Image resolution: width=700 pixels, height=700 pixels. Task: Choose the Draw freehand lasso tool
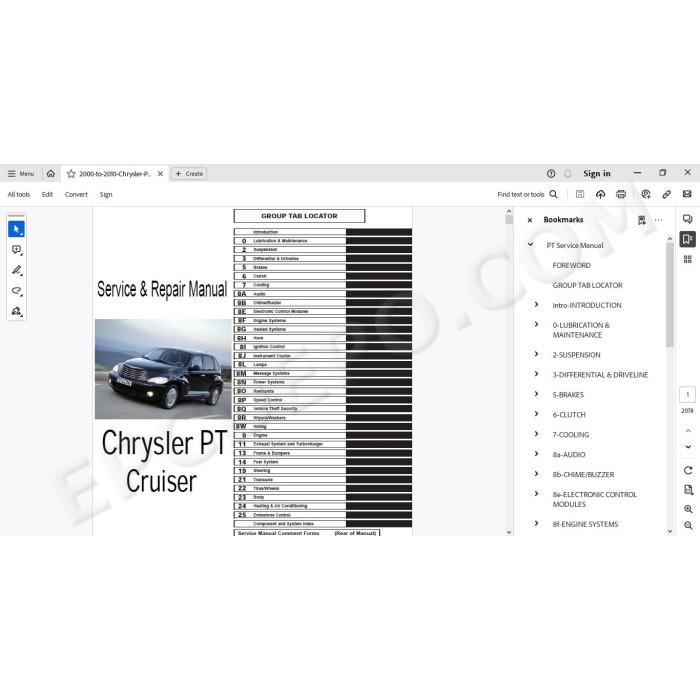click(17, 291)
